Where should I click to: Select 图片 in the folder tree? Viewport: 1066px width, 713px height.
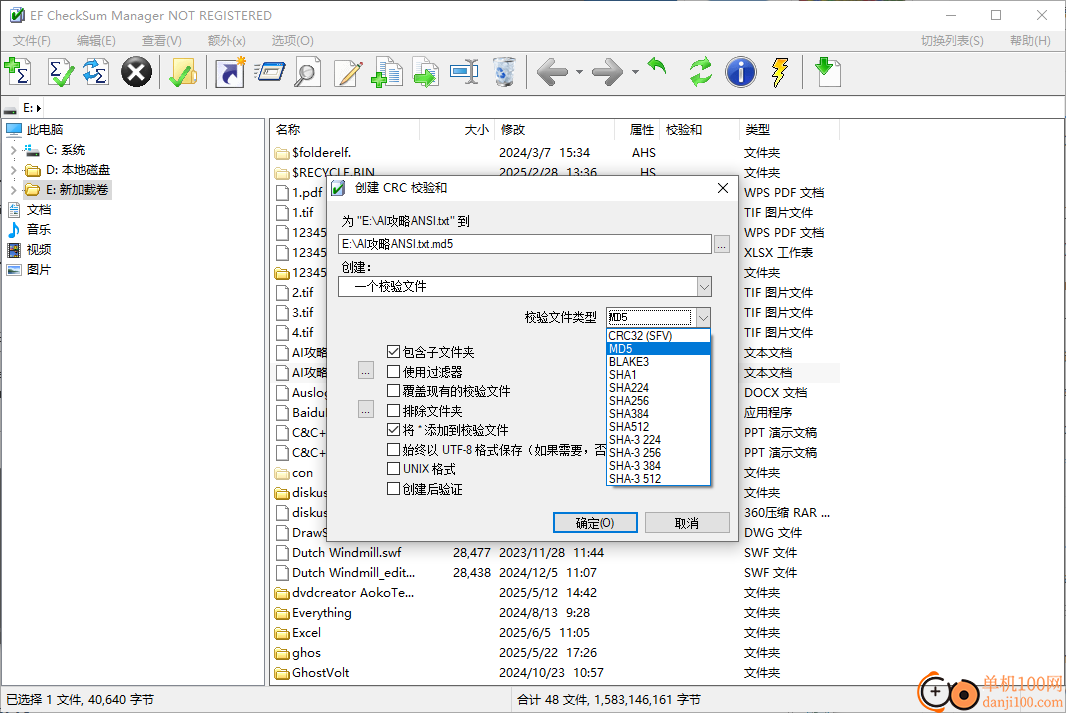tap(39, 270)
